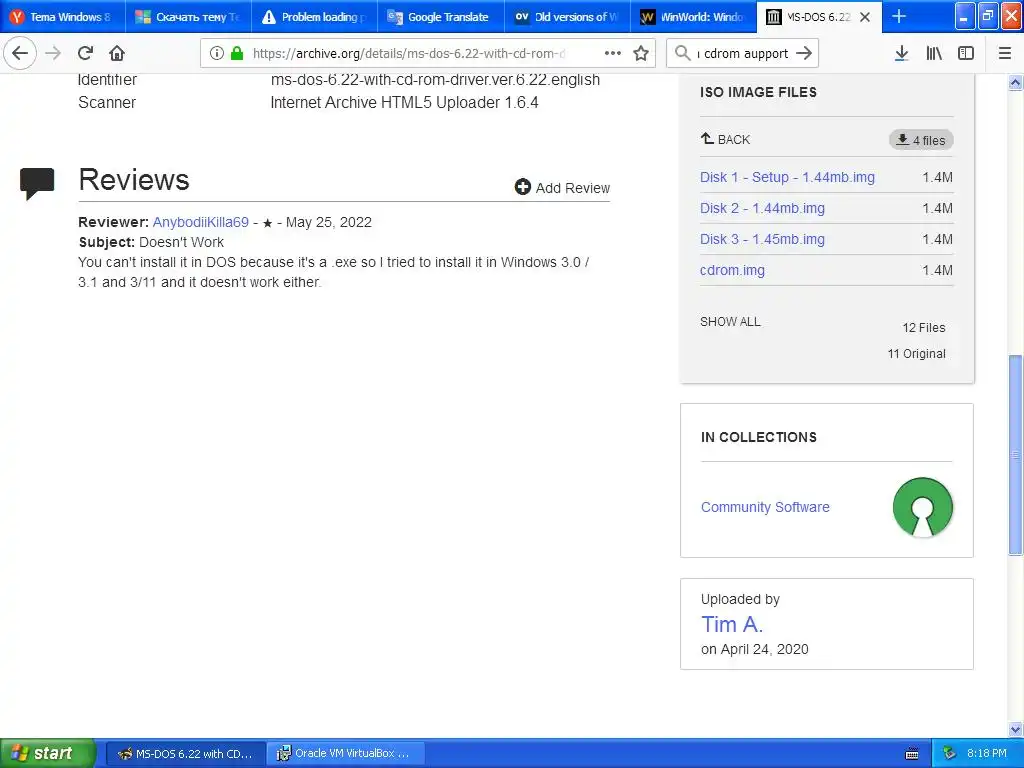Select the review subject 'Doesn't Work' text
This screenshot has height=768, width=1024.
point(182,242)
